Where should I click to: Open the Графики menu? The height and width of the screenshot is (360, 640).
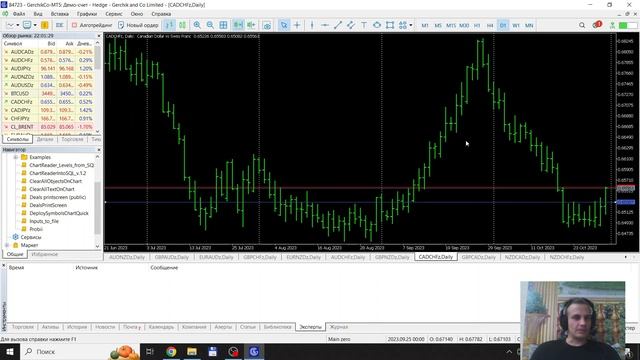(x=87, y=14)
